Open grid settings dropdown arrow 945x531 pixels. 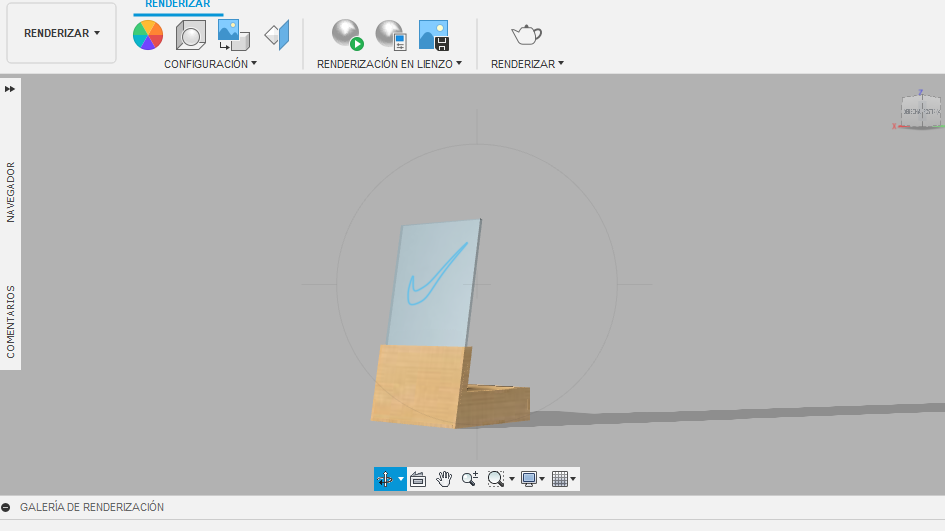pos(573,479)
